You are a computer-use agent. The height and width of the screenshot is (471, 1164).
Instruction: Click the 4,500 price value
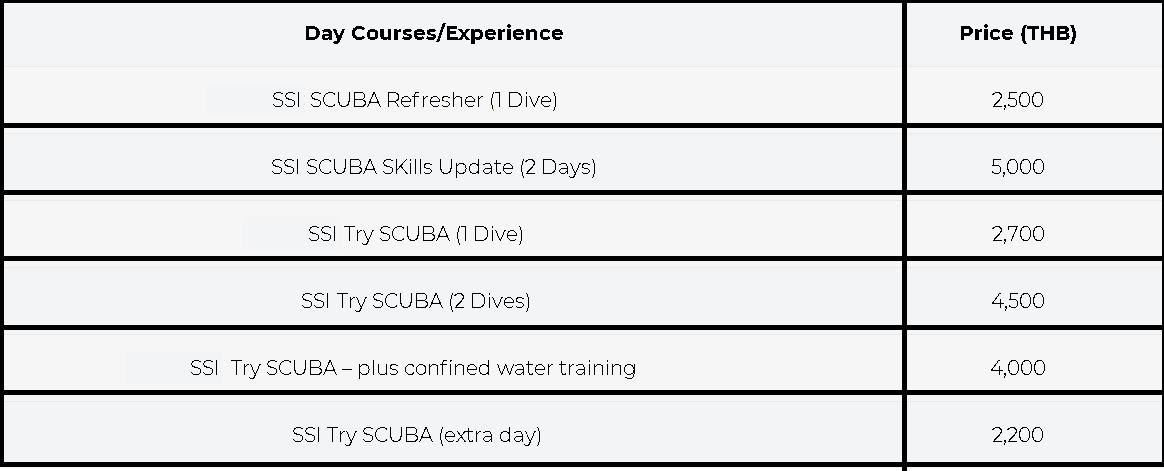pos(1017,301)
